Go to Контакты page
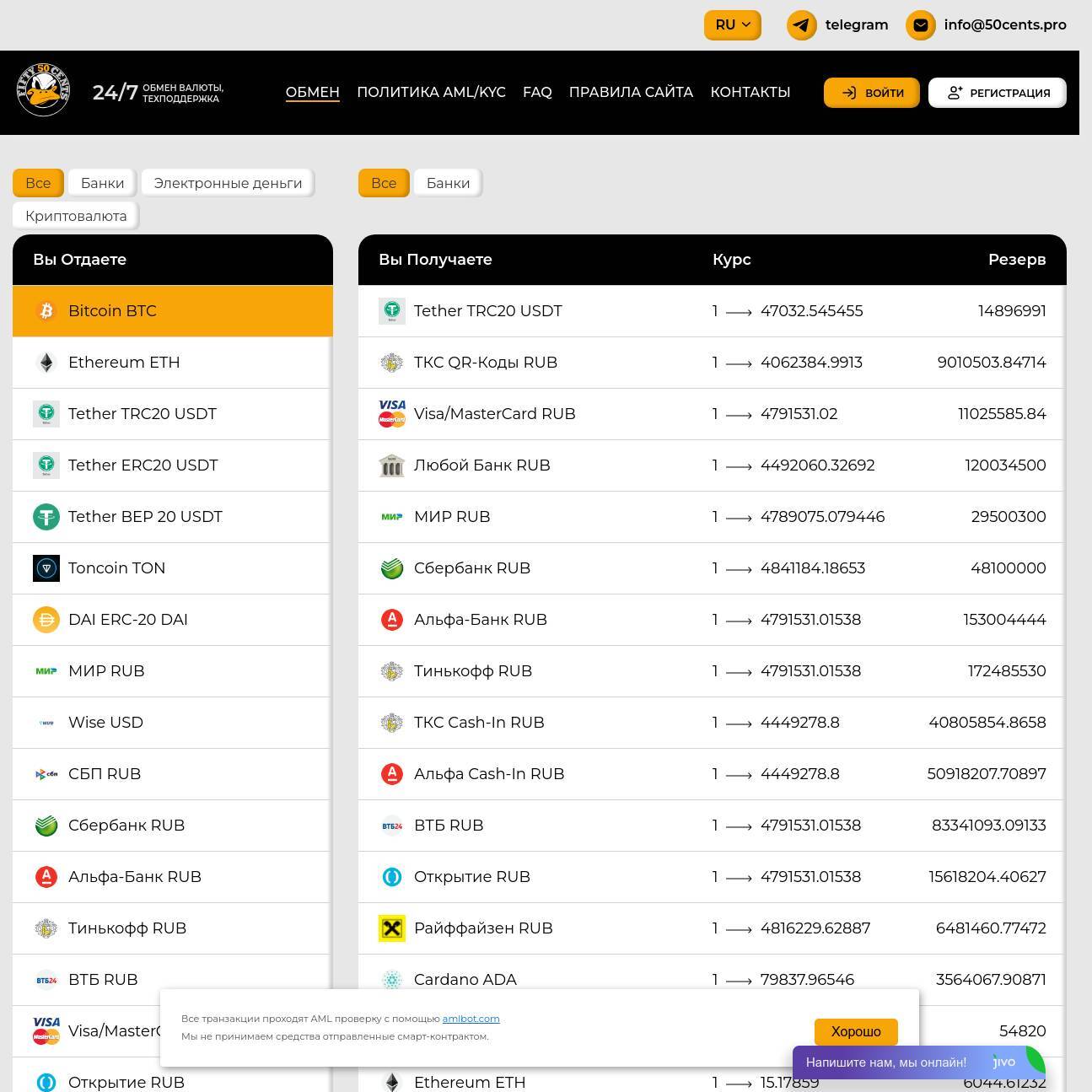This screenshot has width=1092, height=1092. point(750,92)
